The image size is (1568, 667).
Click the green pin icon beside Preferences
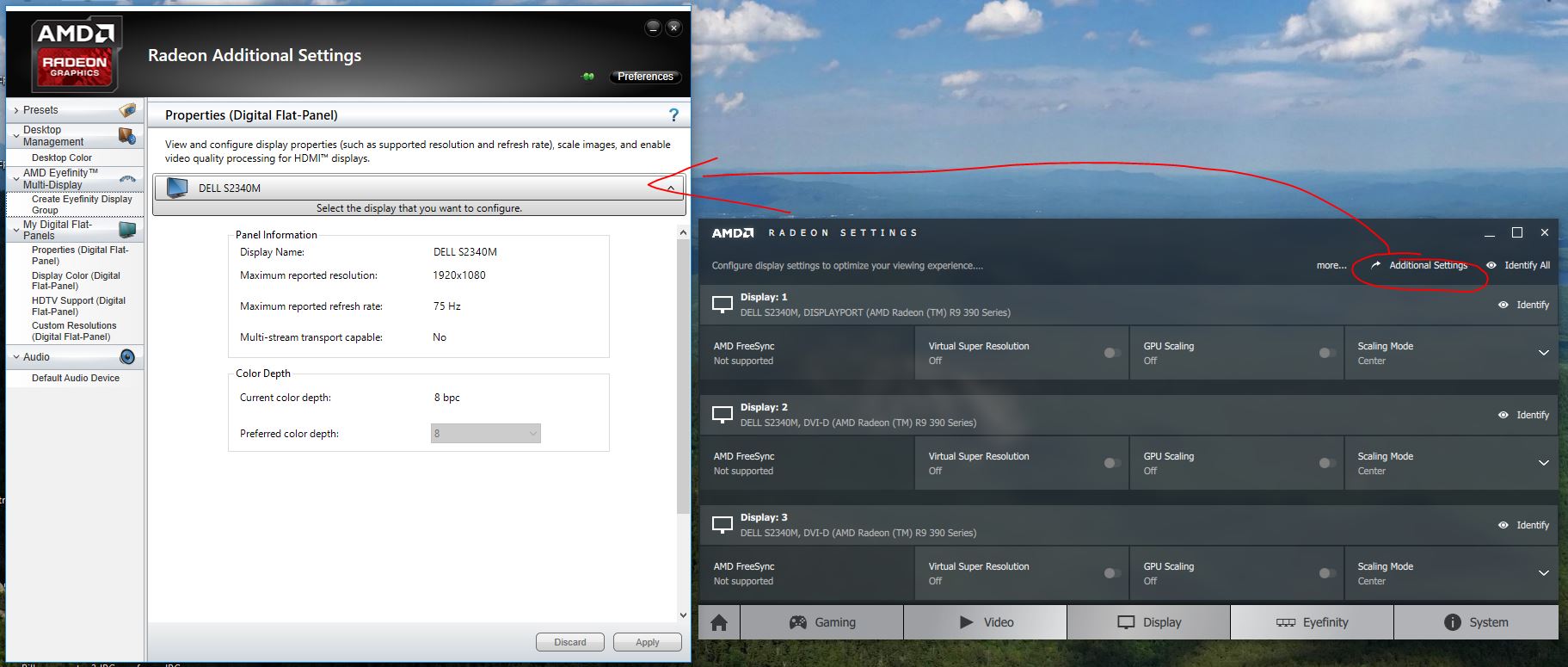click(x=588, y=77)
